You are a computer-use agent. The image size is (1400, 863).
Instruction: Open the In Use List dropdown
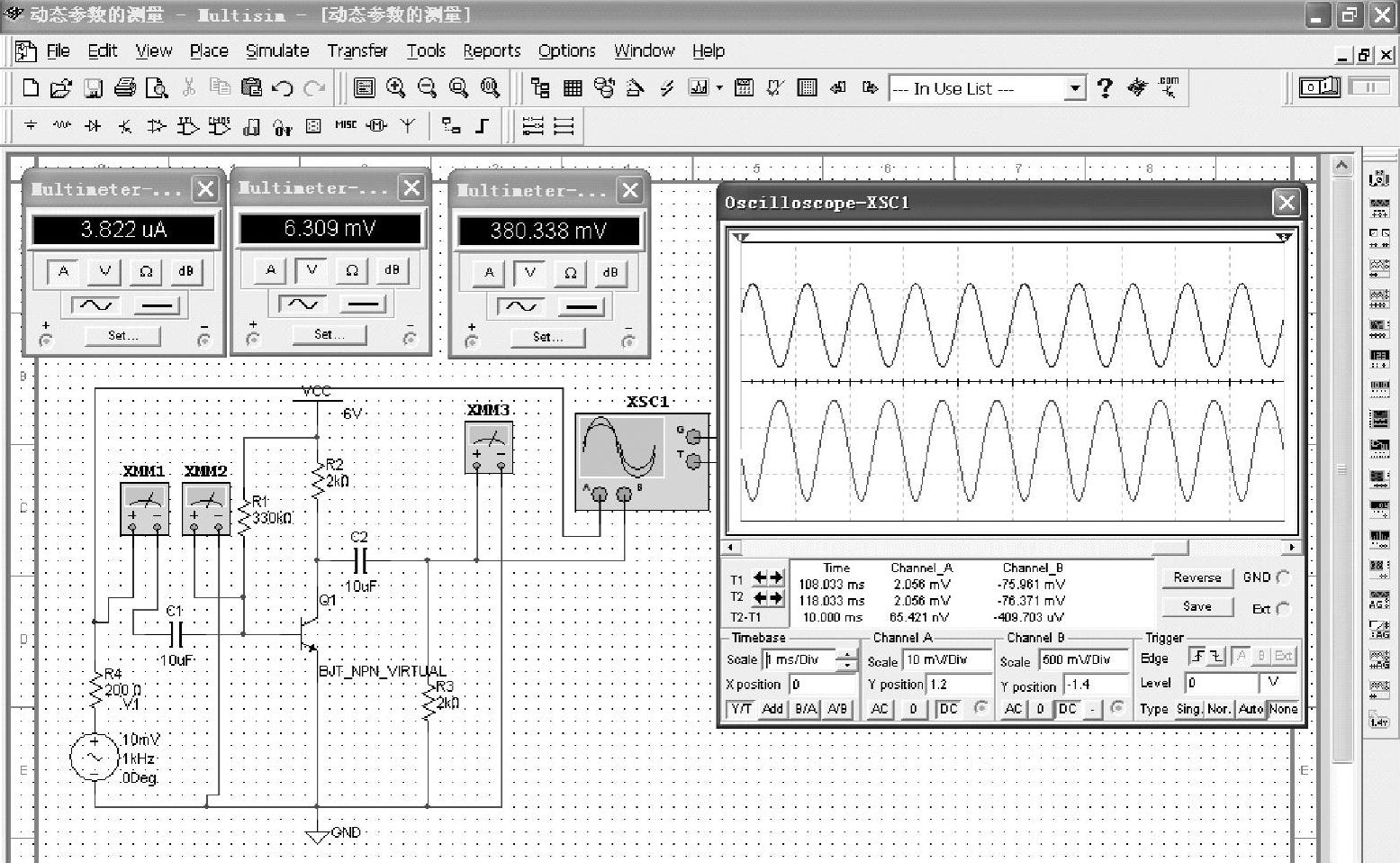pos(1074,88)
